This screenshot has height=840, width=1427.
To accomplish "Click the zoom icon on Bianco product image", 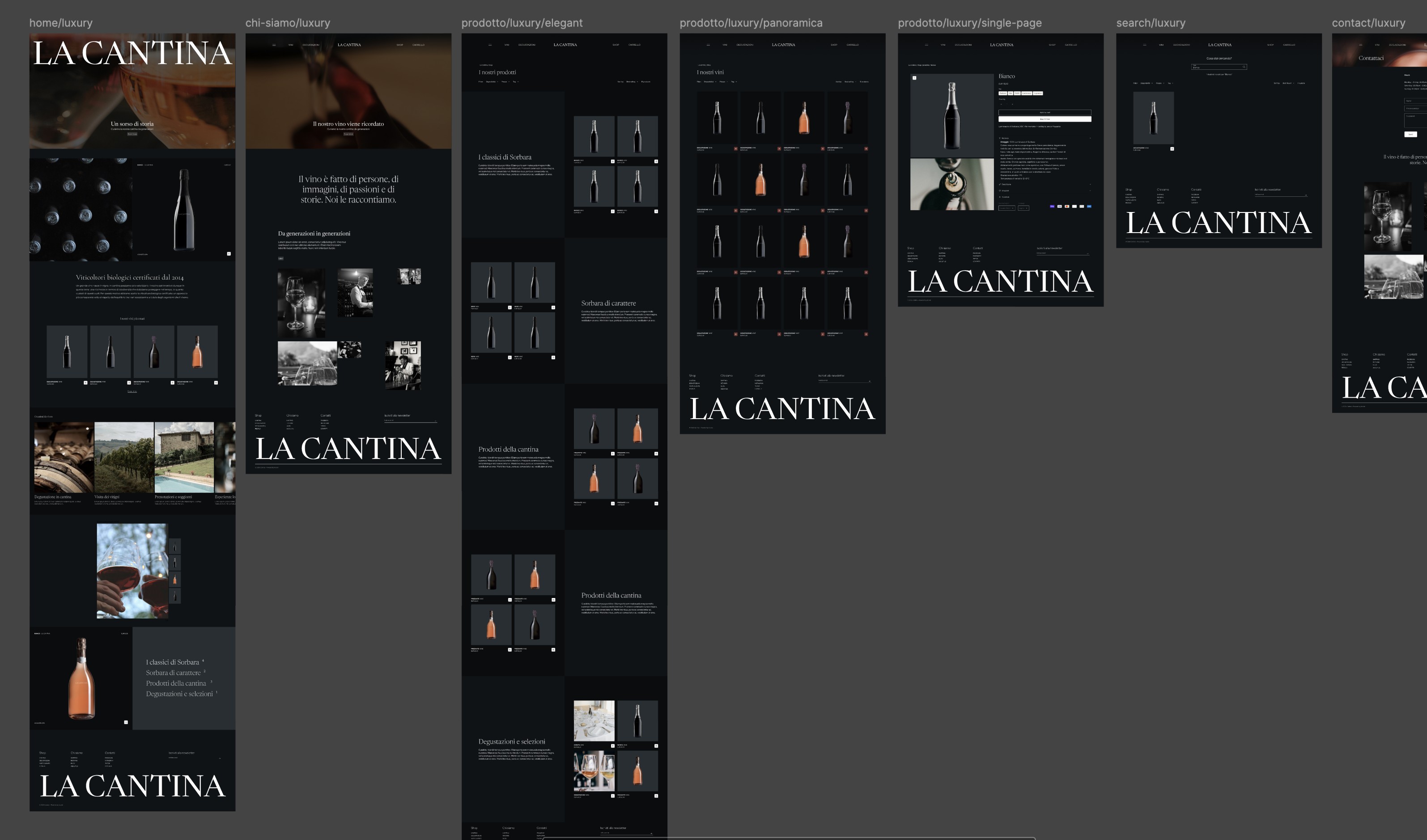I will [914, 78].
